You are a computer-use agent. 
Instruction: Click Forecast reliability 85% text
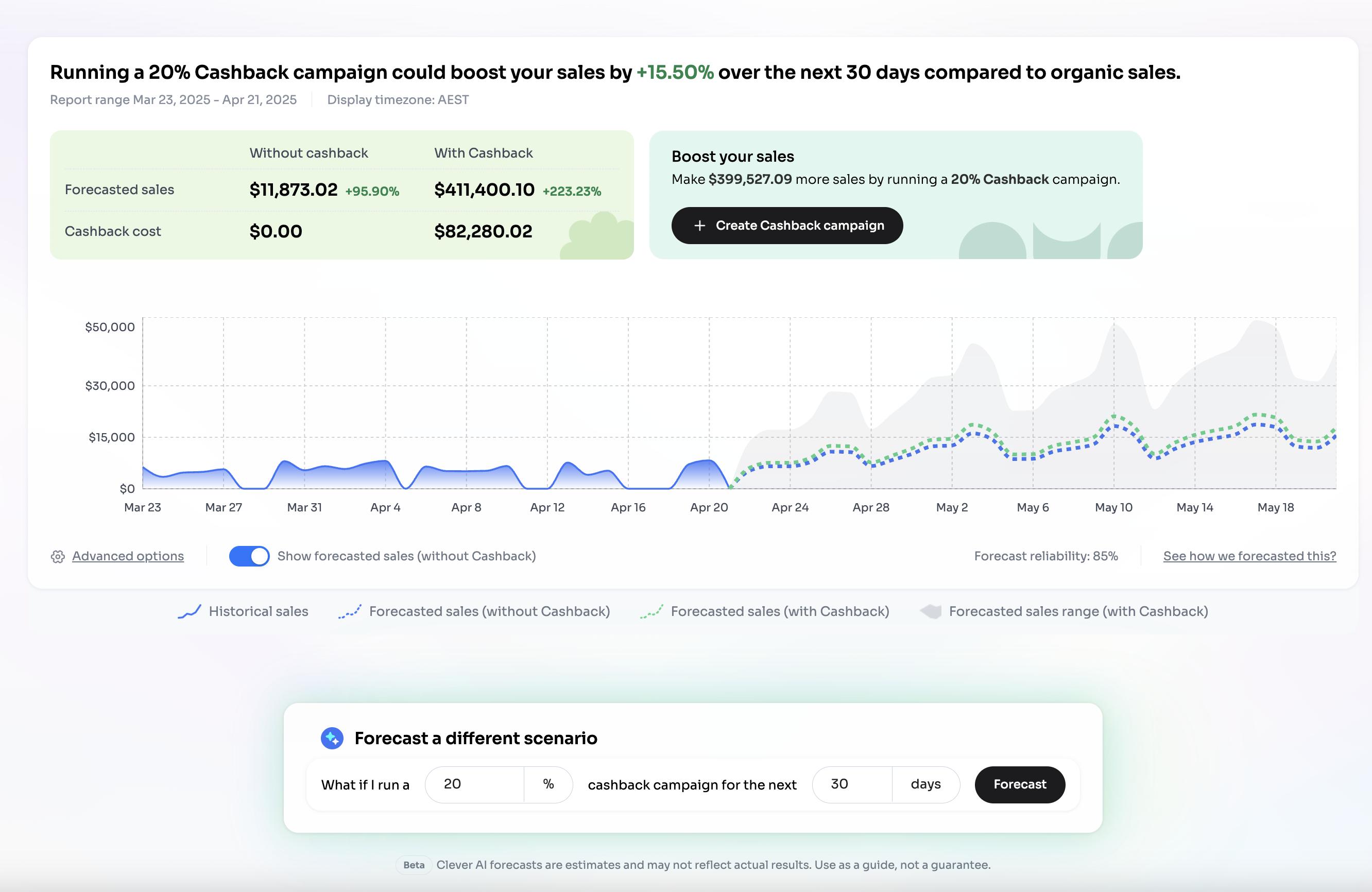click(1045, 556)
